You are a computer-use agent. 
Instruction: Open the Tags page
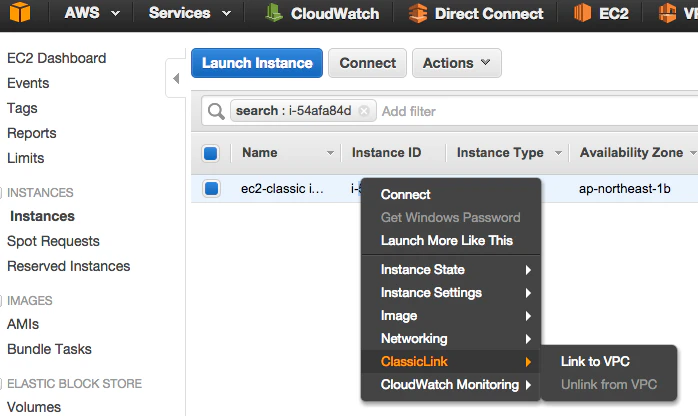pos(22,108)
